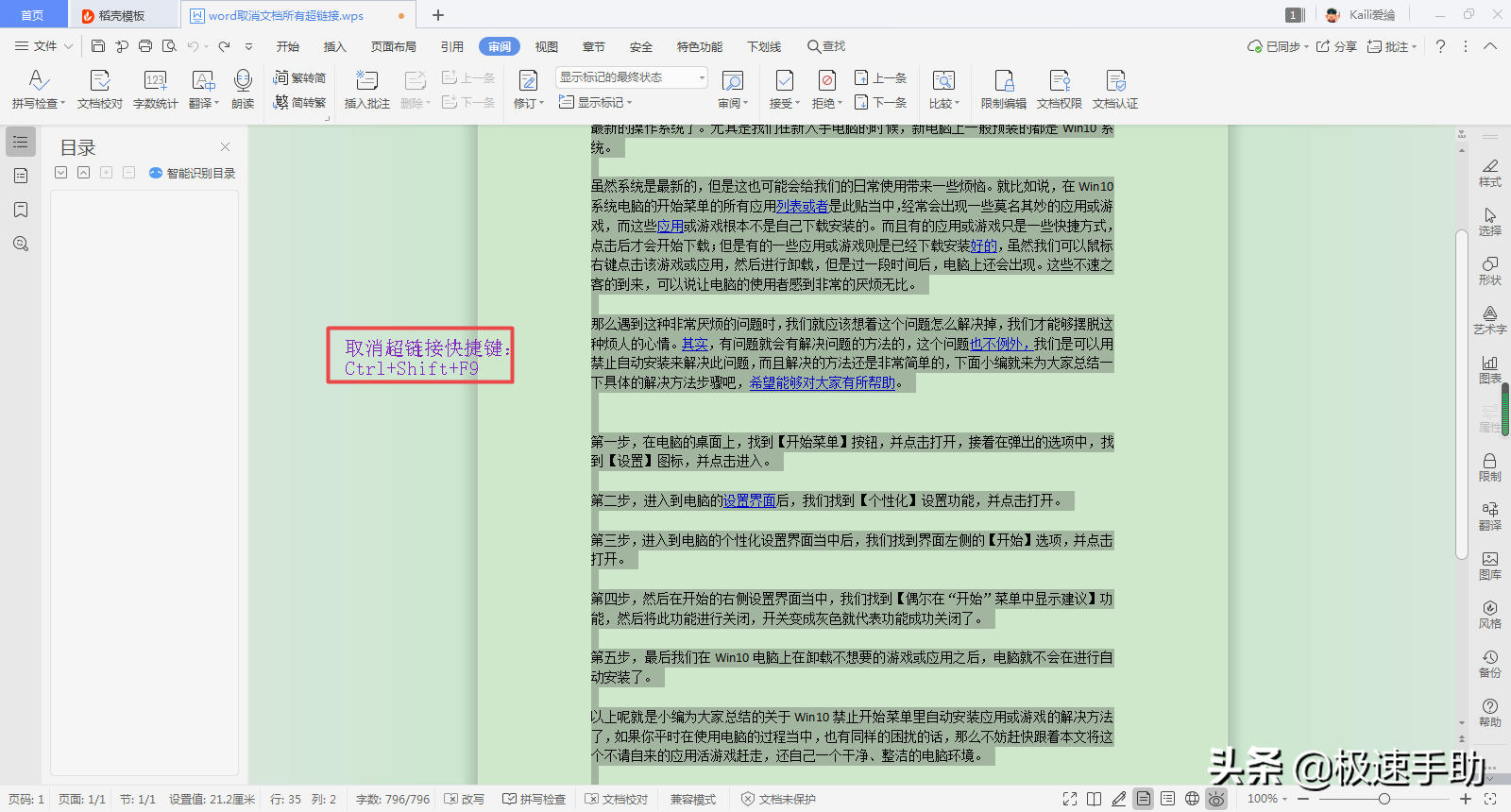Open the References (引用) tab
This screenshot has width=1511, height=812.
pyautogui.click(x=452, y=46)
